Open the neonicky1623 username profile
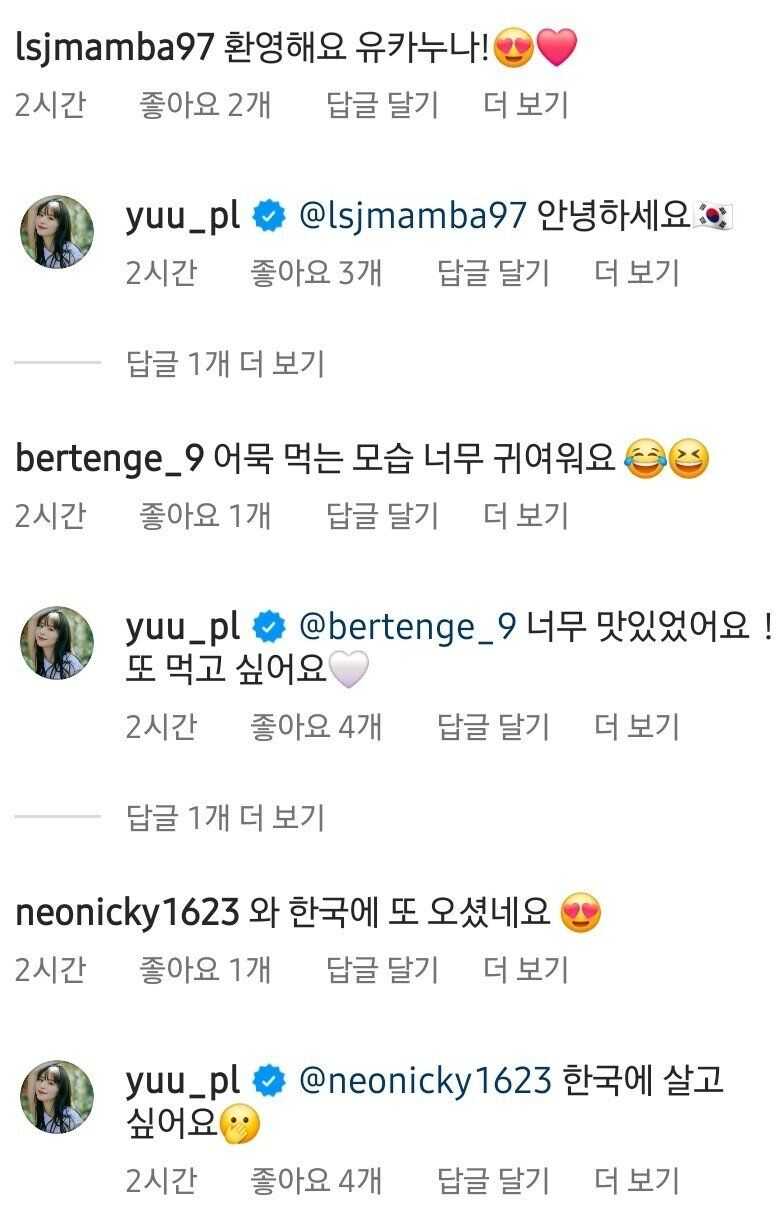This screenshot has height=1212, width=783. coord(127,913)
